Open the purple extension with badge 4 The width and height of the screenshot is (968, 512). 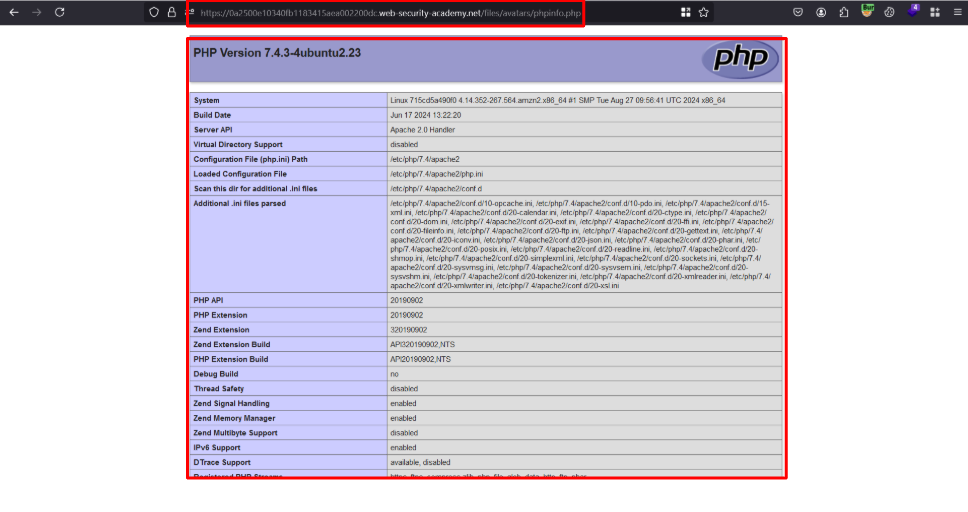[913, 11]
